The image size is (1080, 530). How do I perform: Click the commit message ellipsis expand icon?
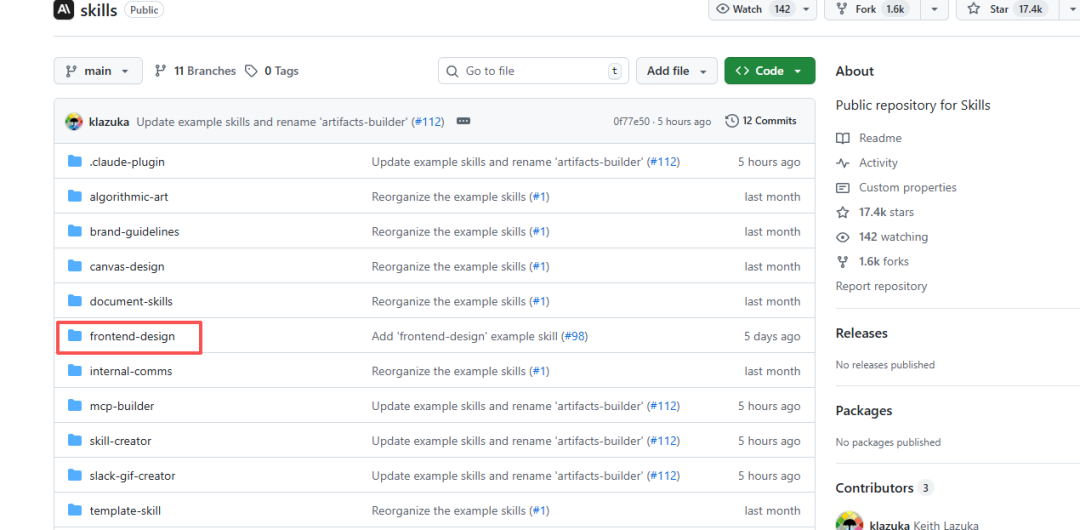[463, 121]
